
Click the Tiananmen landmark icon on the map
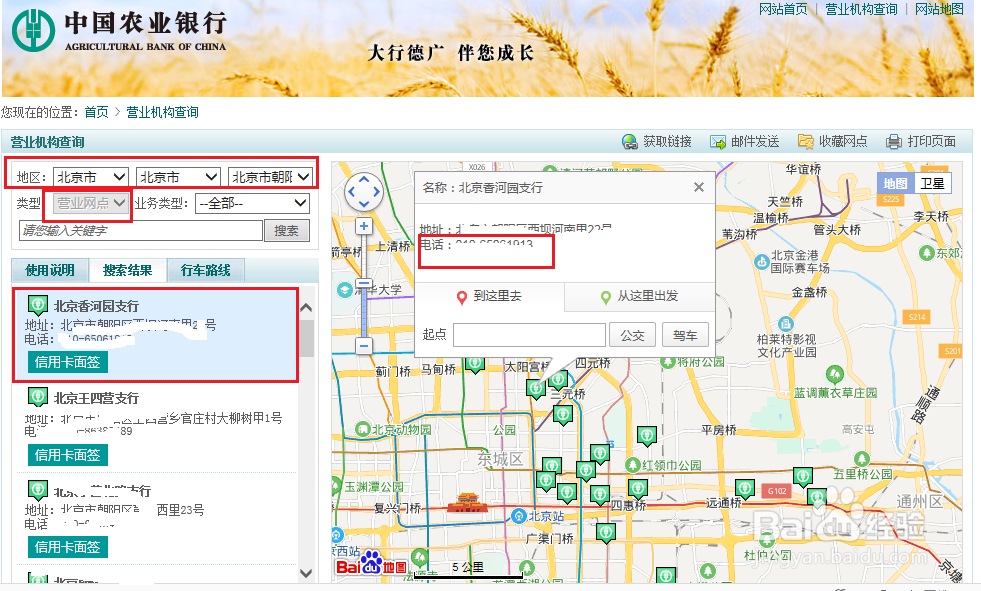467,503
